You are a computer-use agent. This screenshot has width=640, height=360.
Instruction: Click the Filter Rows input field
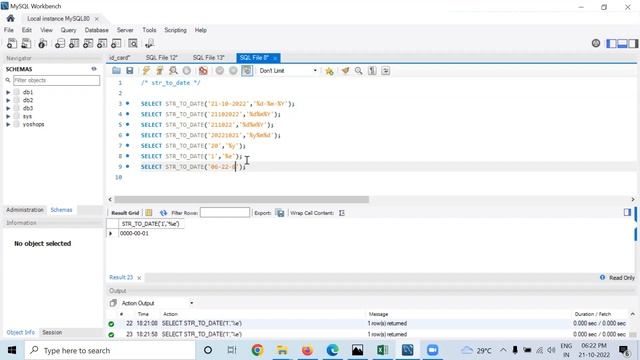(x=225, y=212)
